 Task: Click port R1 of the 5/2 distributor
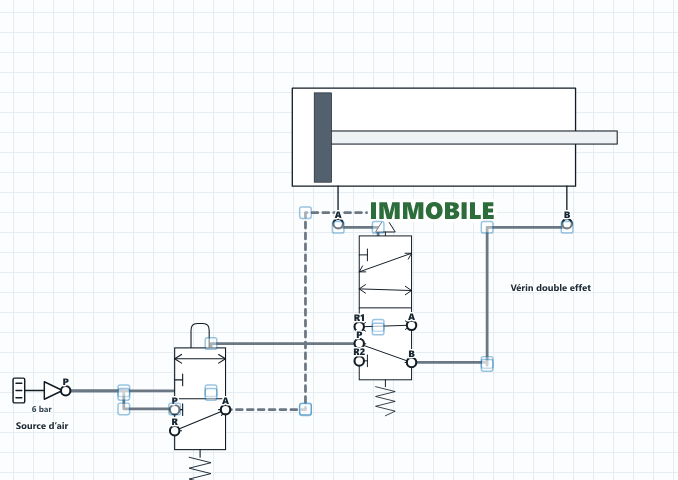coord(359,326)
